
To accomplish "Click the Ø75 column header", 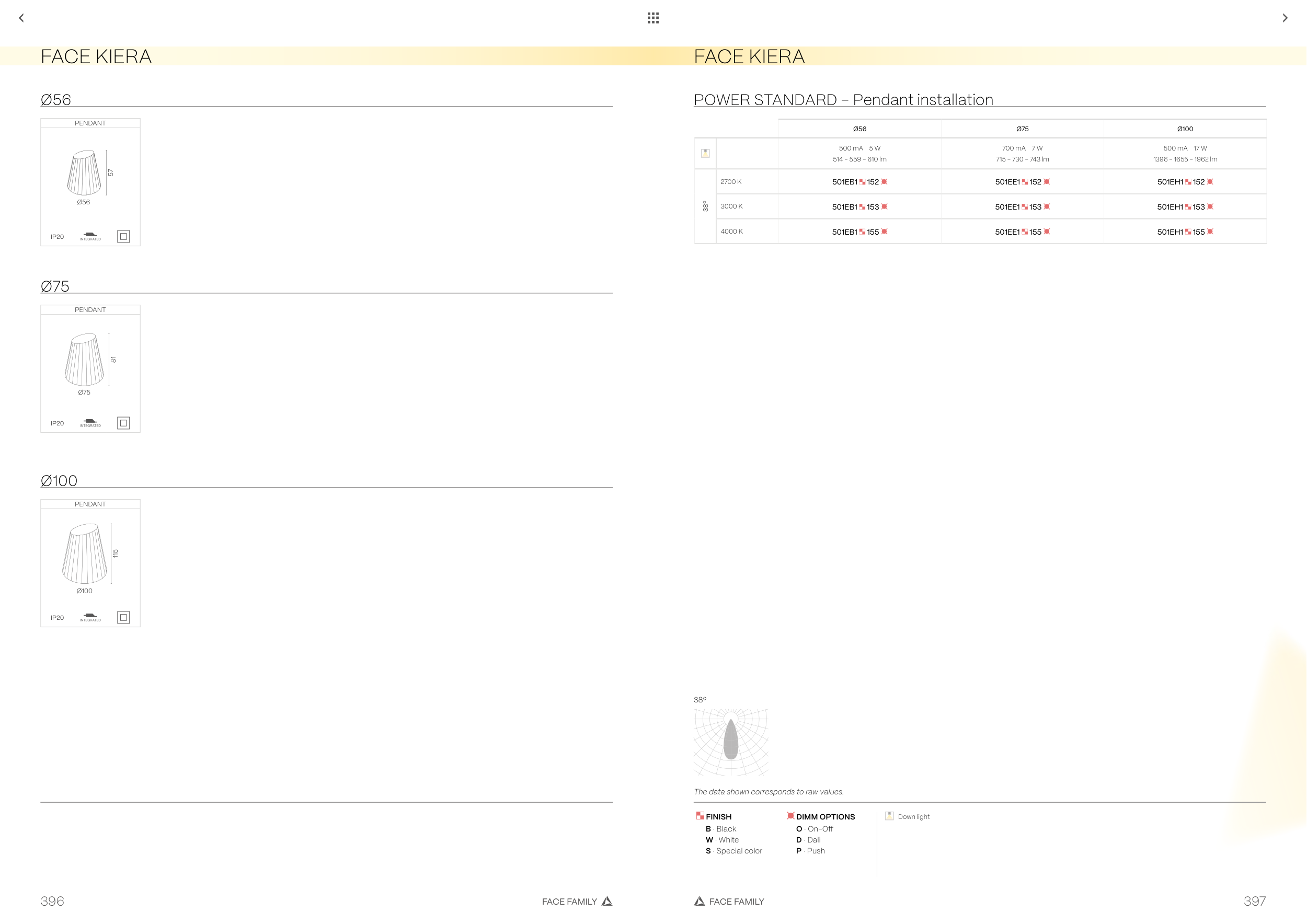I will coord(1022,129).
